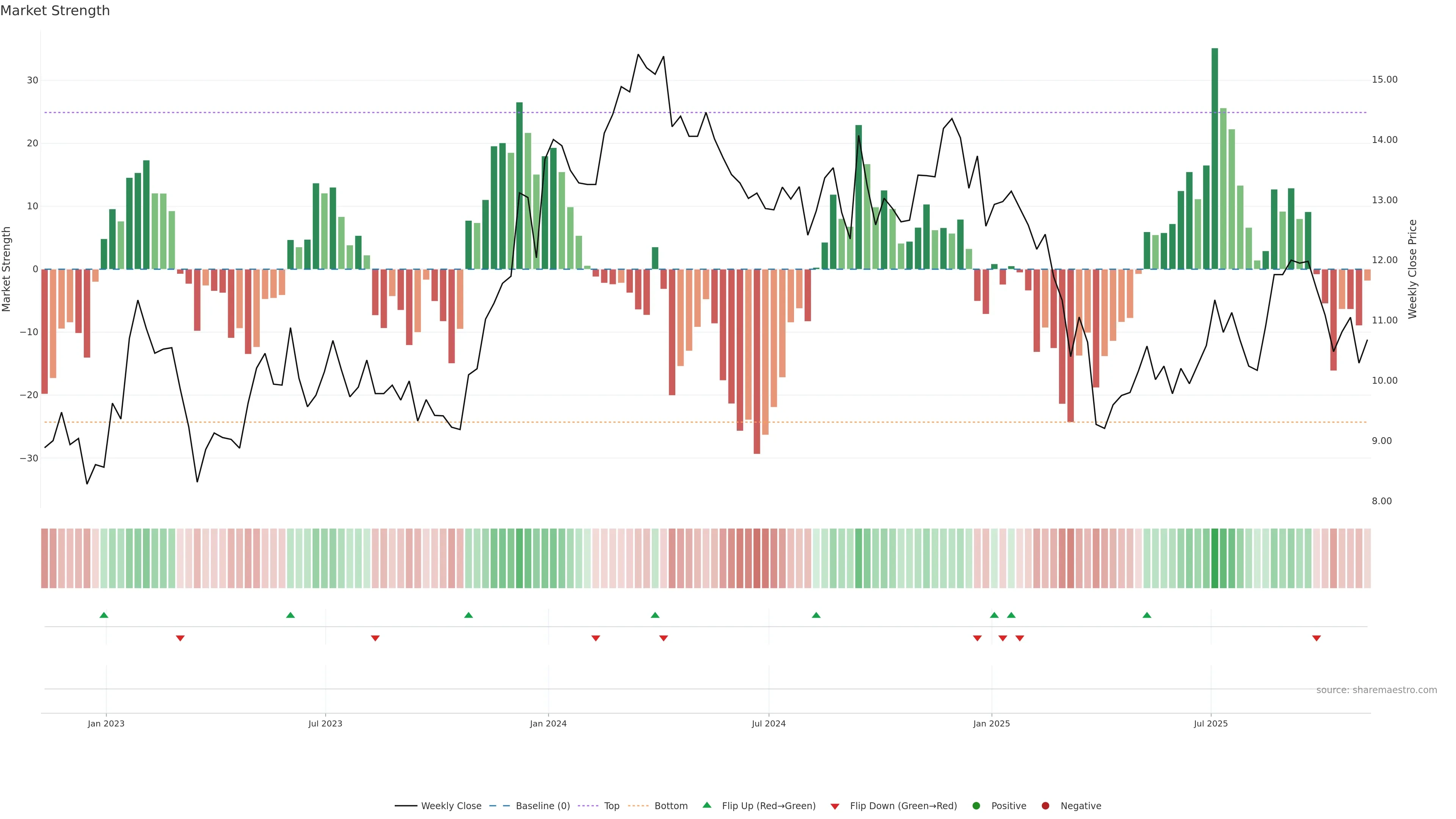Click first green flip-up marker before Jan 2023
The width and height of the screenshot is (1456, 819).
(x=104, y=615)
